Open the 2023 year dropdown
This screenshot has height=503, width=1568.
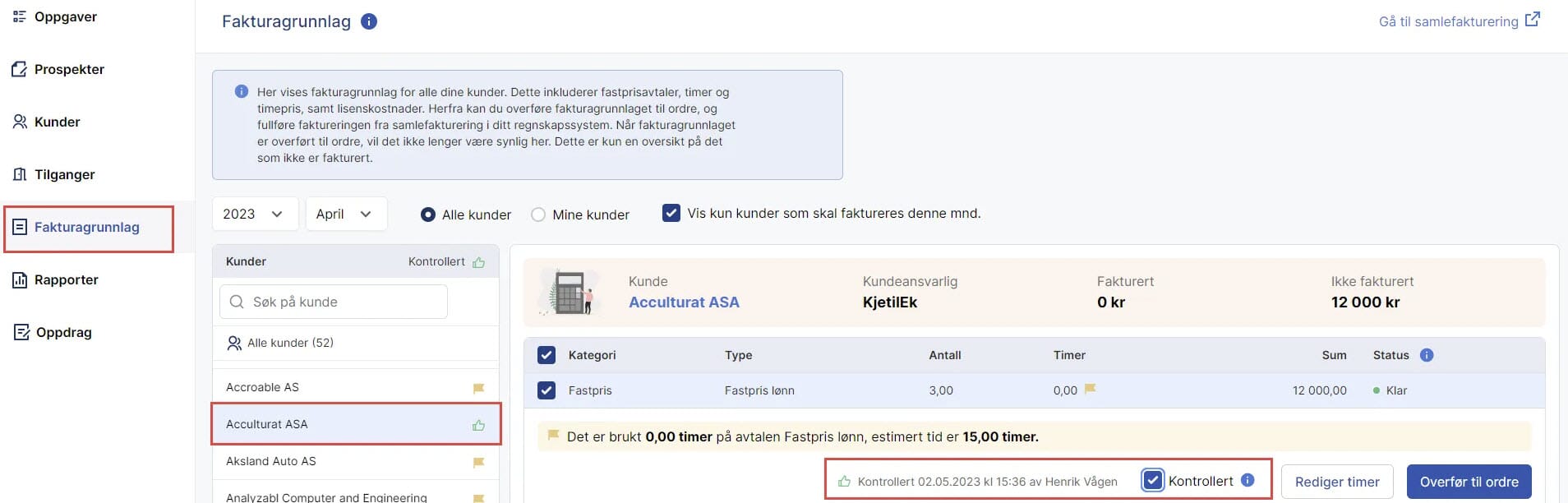254,214
